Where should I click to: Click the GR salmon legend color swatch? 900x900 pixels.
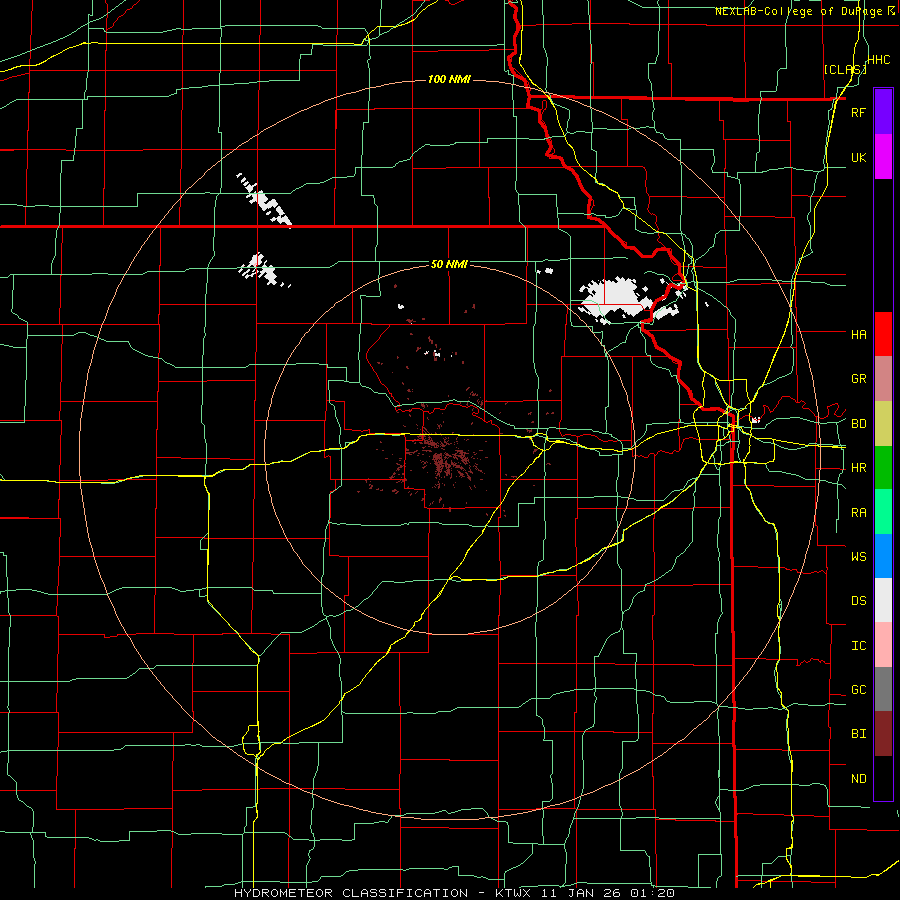pyautogui.click(x=883, y=379)
